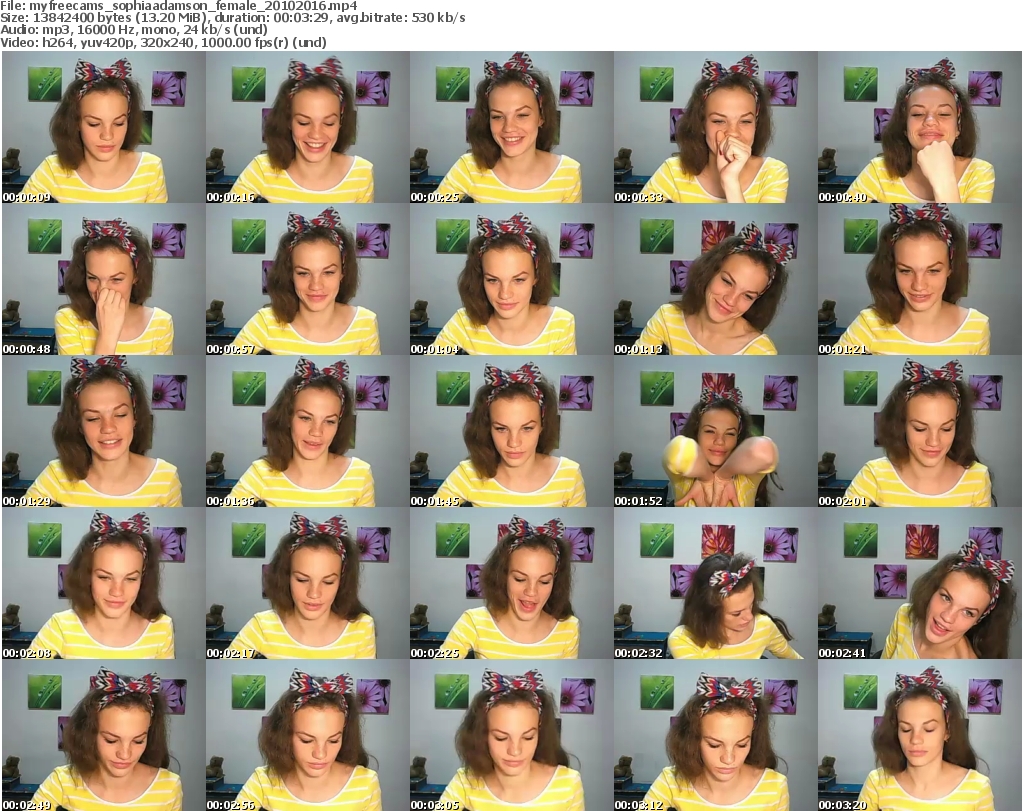The width and height of the screenshot is (1024, 811).
Task: Select the thumbnail frame stamped 00:02:25
Action: click(511, 584)
